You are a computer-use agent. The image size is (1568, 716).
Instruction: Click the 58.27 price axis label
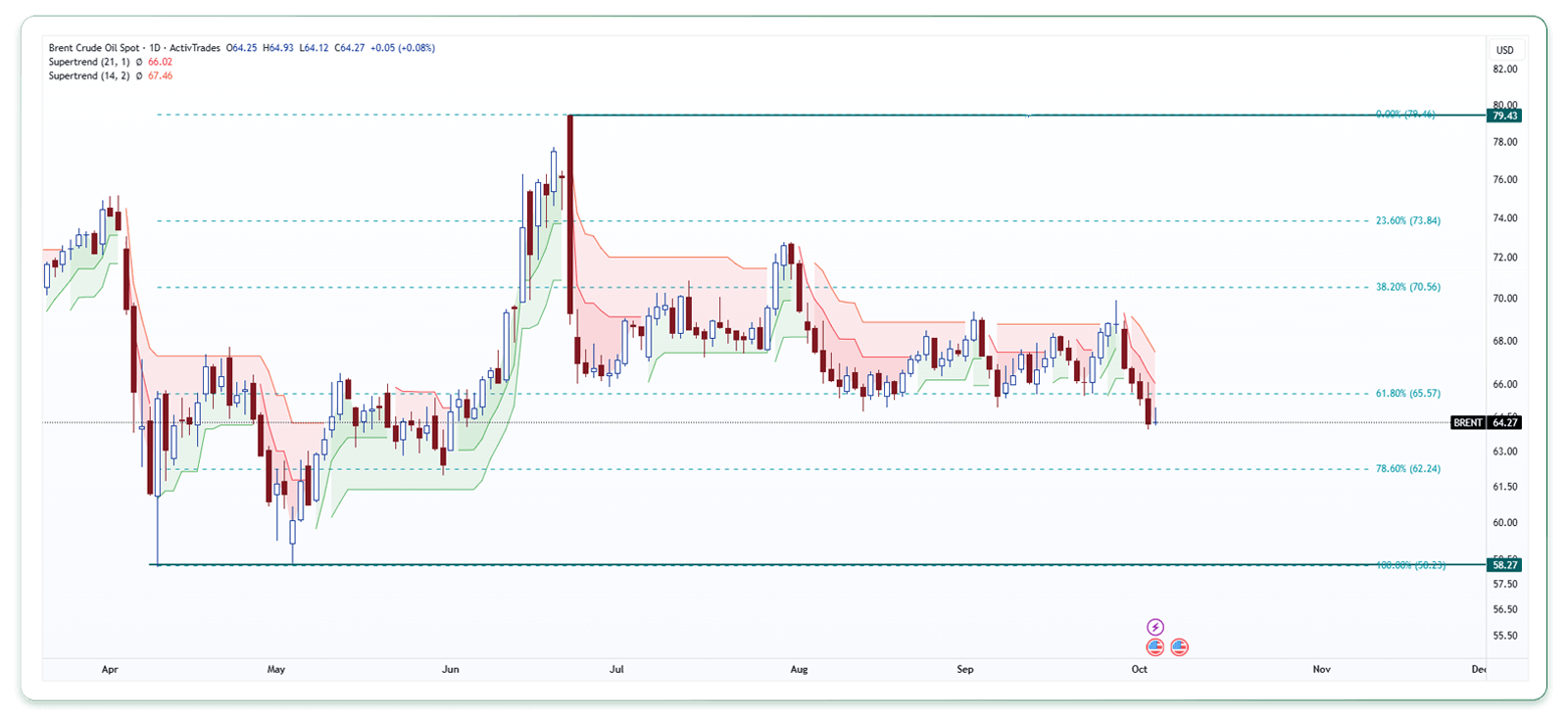(1504, 565)
